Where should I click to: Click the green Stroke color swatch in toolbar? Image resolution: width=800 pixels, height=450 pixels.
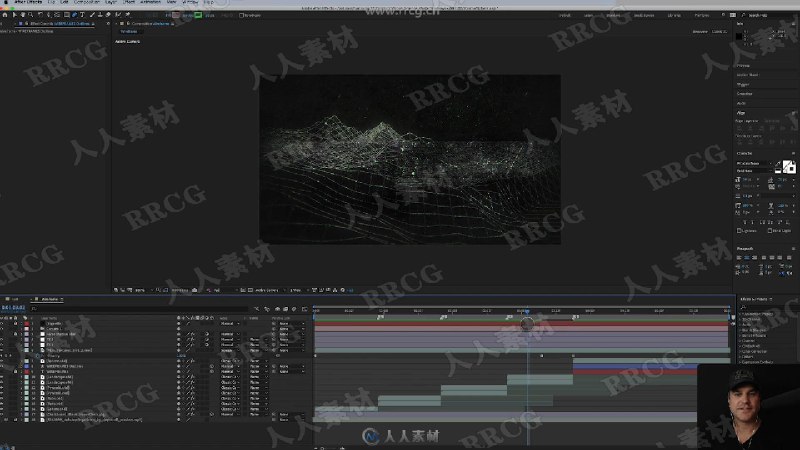coord(198,15)
